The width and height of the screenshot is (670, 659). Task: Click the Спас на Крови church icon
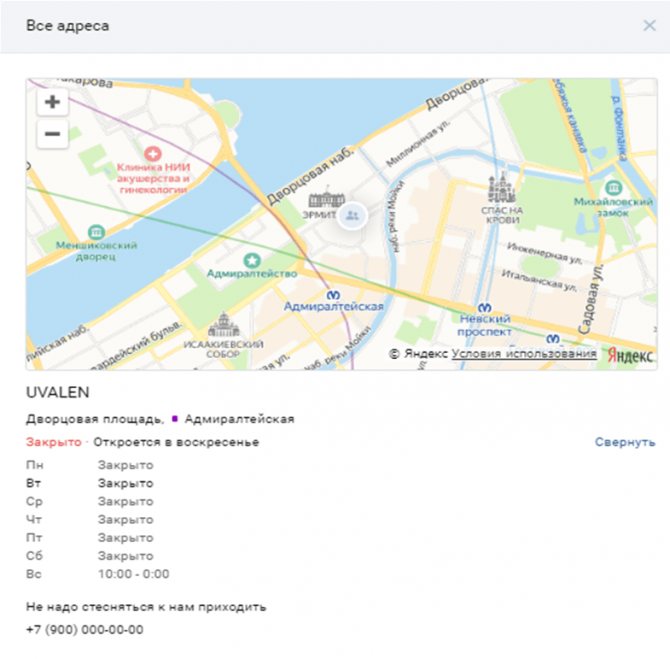coord(500,189)
